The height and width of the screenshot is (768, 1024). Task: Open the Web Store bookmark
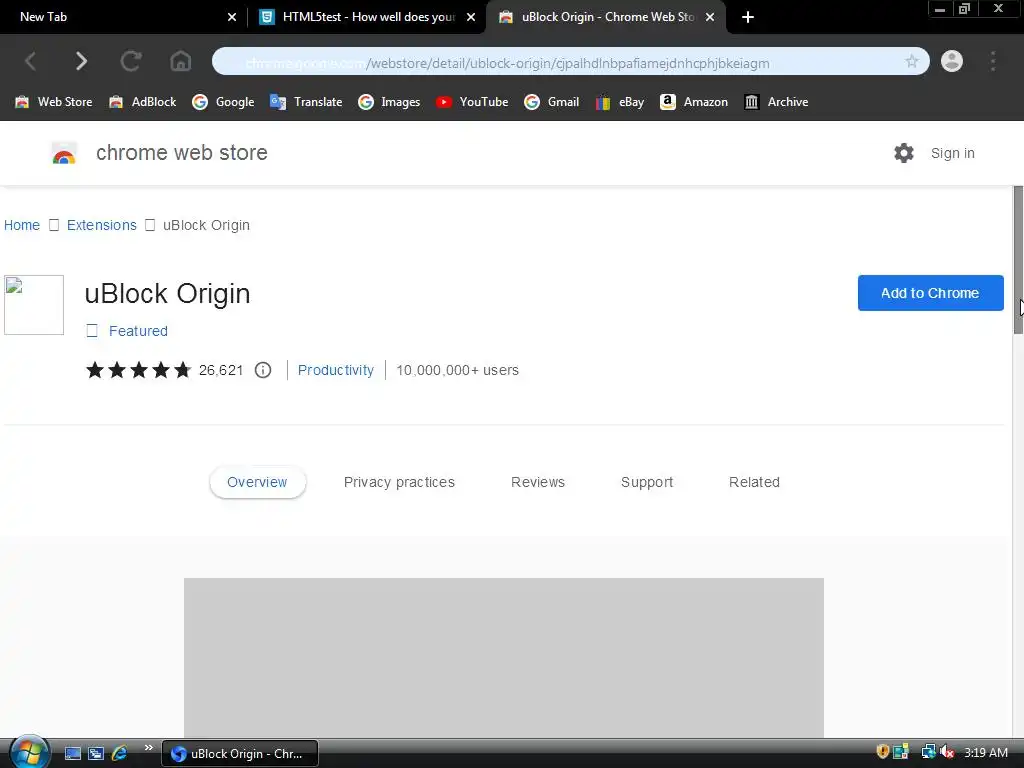(x=54, y=102)
